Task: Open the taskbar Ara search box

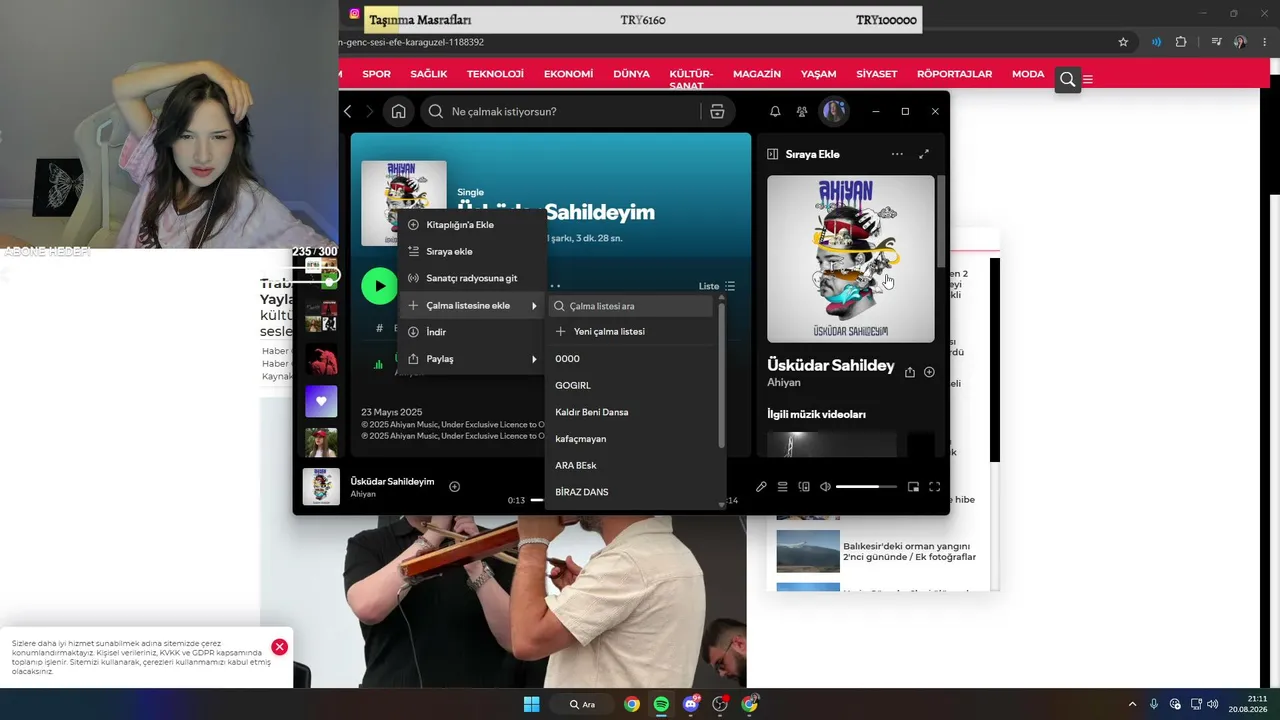Action: [582, 704]
